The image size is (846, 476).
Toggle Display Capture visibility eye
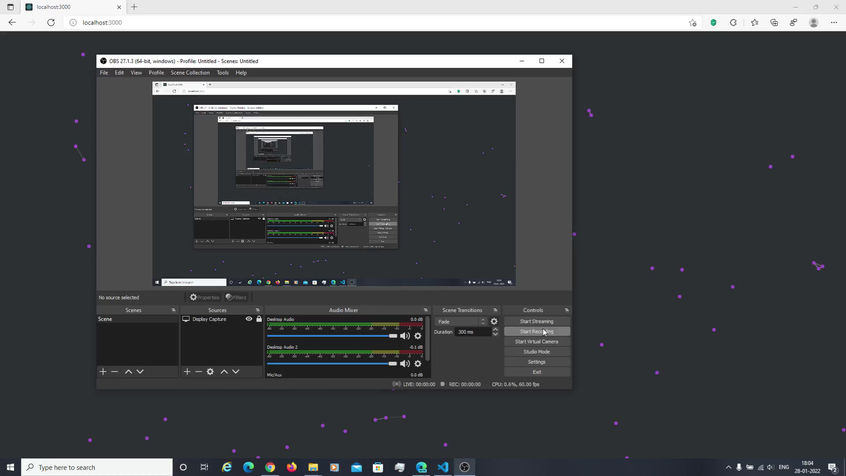249,319
